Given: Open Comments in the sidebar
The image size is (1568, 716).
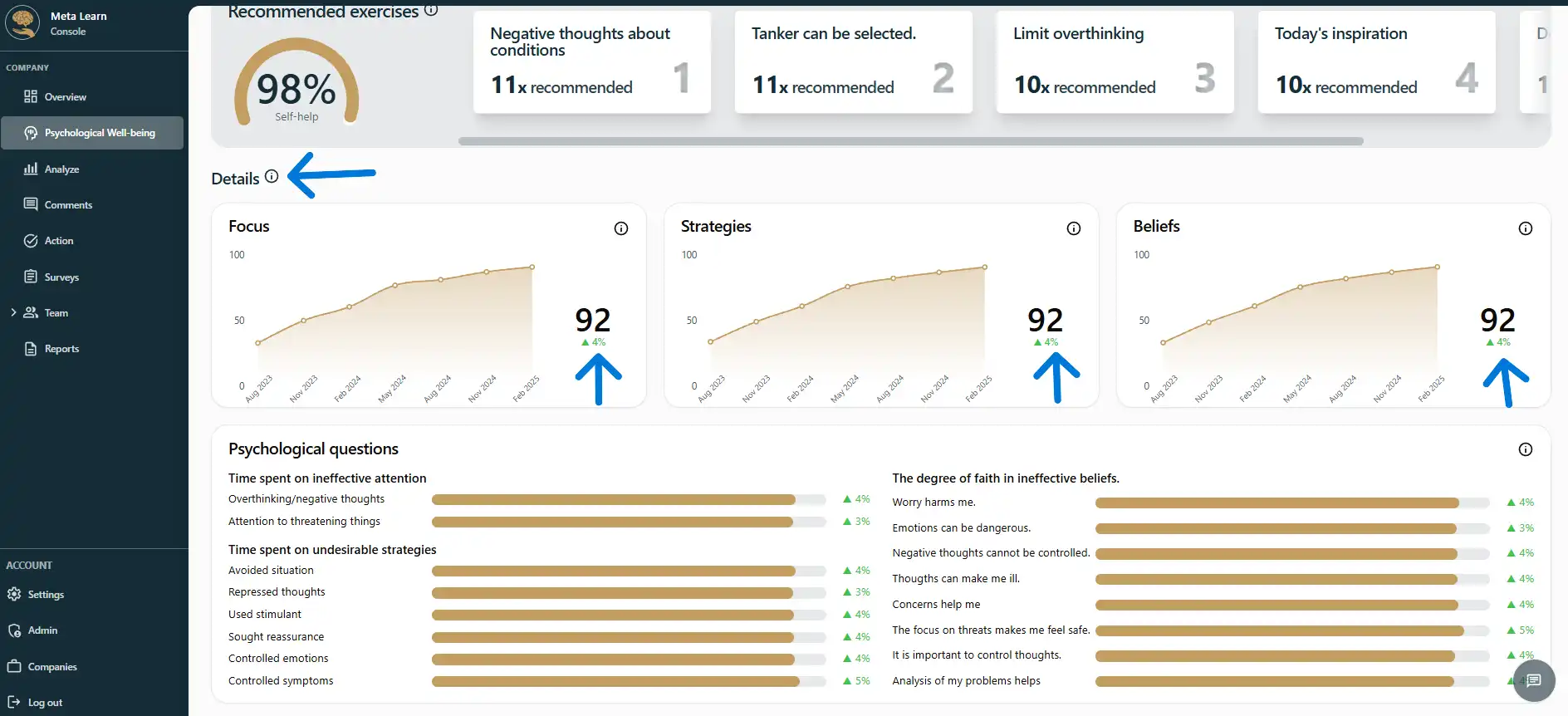Looking at the screenshot, I should tap(68, 205).
